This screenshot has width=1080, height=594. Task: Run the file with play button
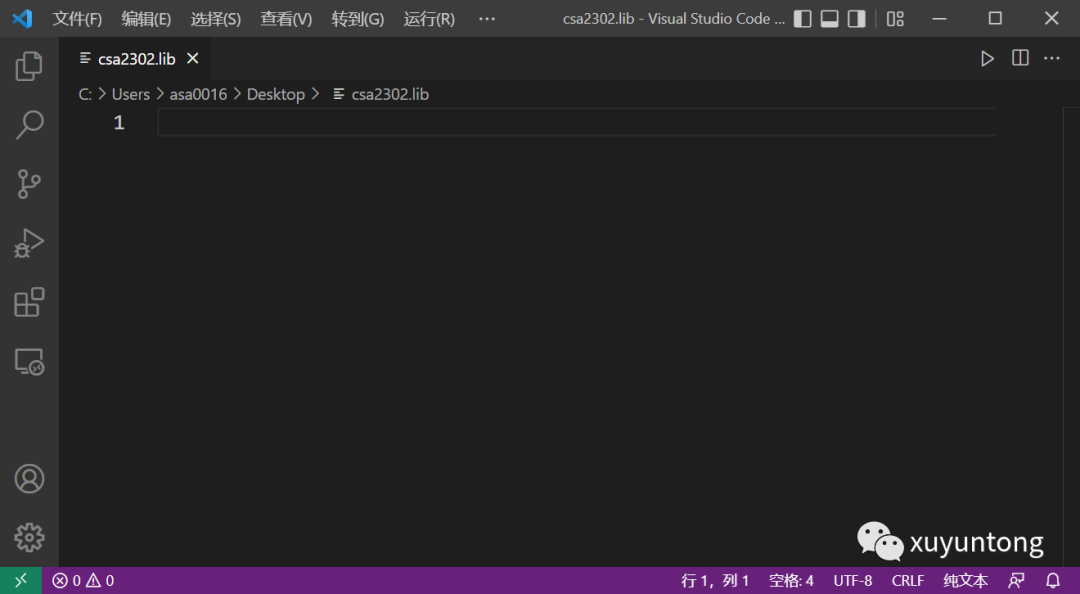[x=987, y=59]
